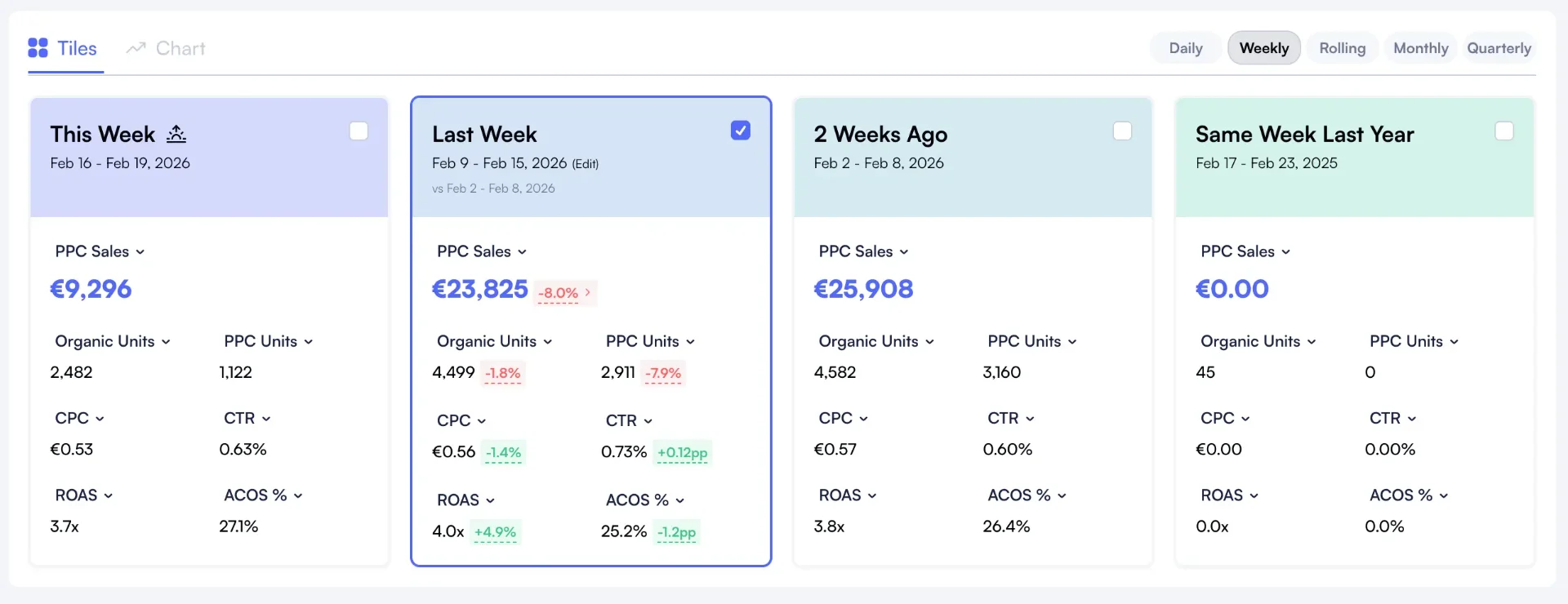The image size is (1568, 604).
Task: Click the +4.9% ROAS change badge
Action: point(496,533)
